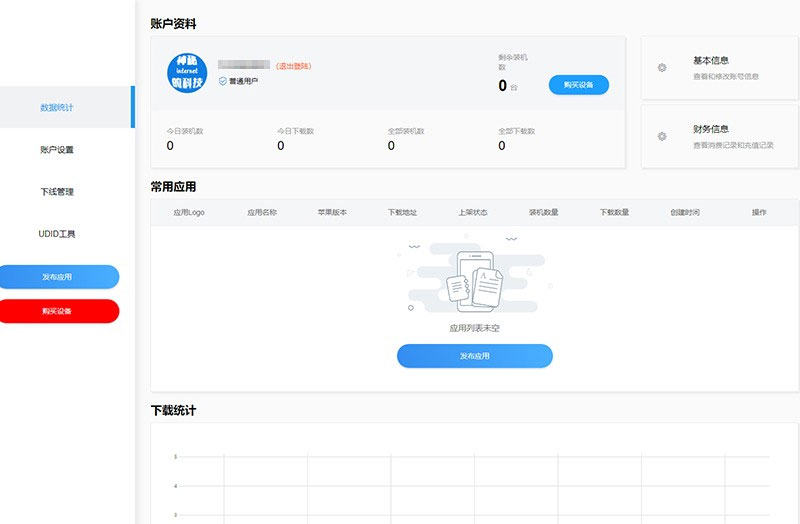
Task: Click the 应用列表未空 empty message
Action: coord(474,328)
